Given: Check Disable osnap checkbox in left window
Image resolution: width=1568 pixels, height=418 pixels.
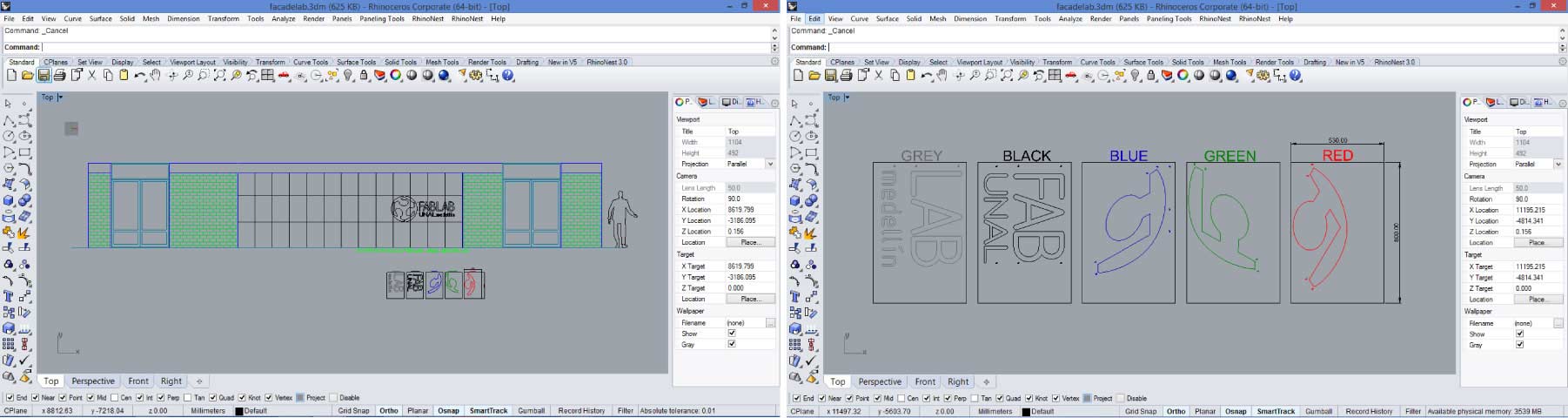Looking at the screenshot, I should click(x=332, y=398).
